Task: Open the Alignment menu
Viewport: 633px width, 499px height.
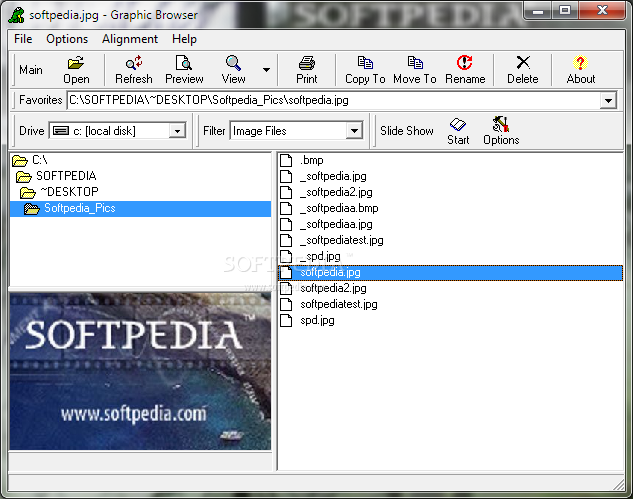Action: pyautogui.click(x=130, y=39)
